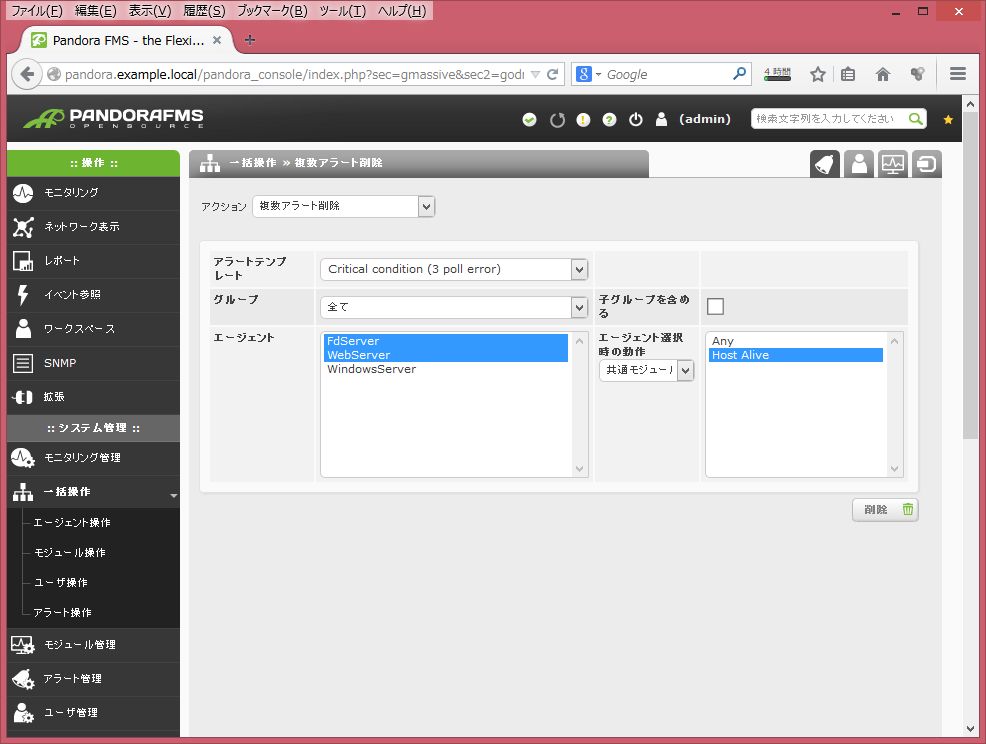Open the 共通モジュール dropdown
The height and width of the screenshot is (744, 986).
[646, 370]
